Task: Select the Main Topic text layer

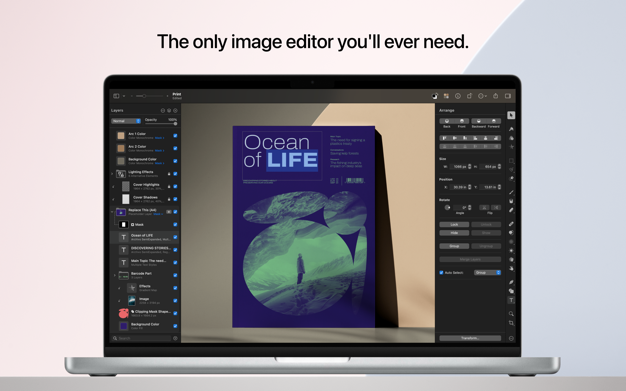Action: (145, 262)
